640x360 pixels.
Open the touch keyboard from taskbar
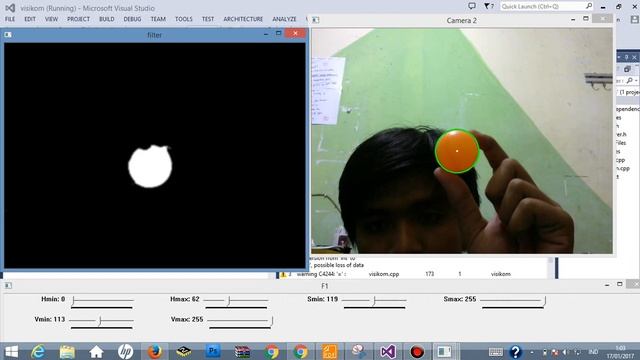coord(496,352)
